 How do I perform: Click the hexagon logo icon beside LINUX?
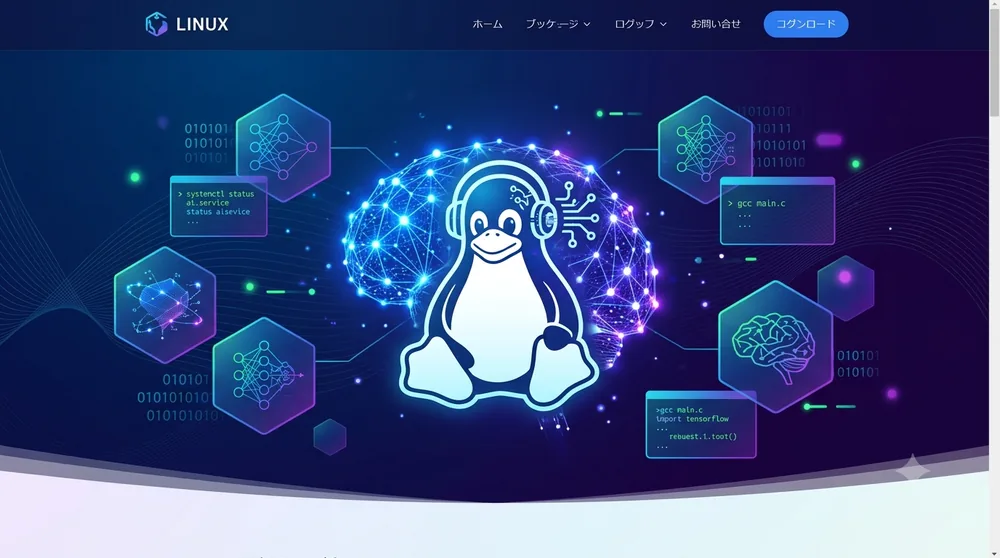(x=156, y=24)
